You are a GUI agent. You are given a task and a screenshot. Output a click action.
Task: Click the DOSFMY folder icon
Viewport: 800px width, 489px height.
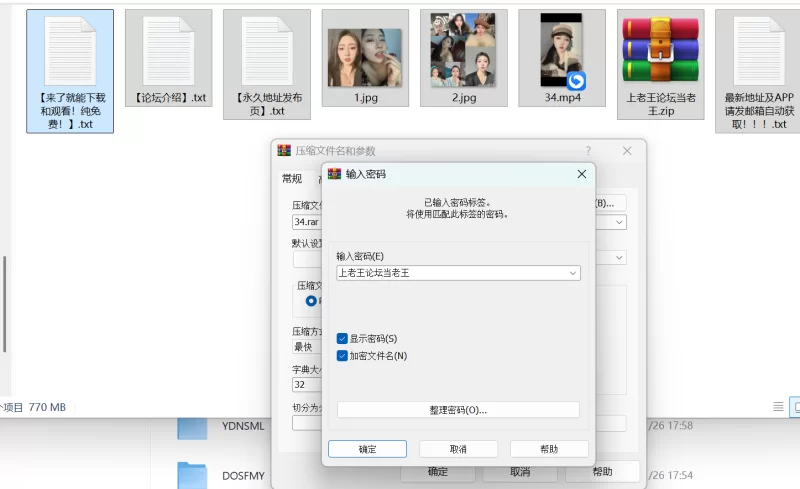(192, 475)
